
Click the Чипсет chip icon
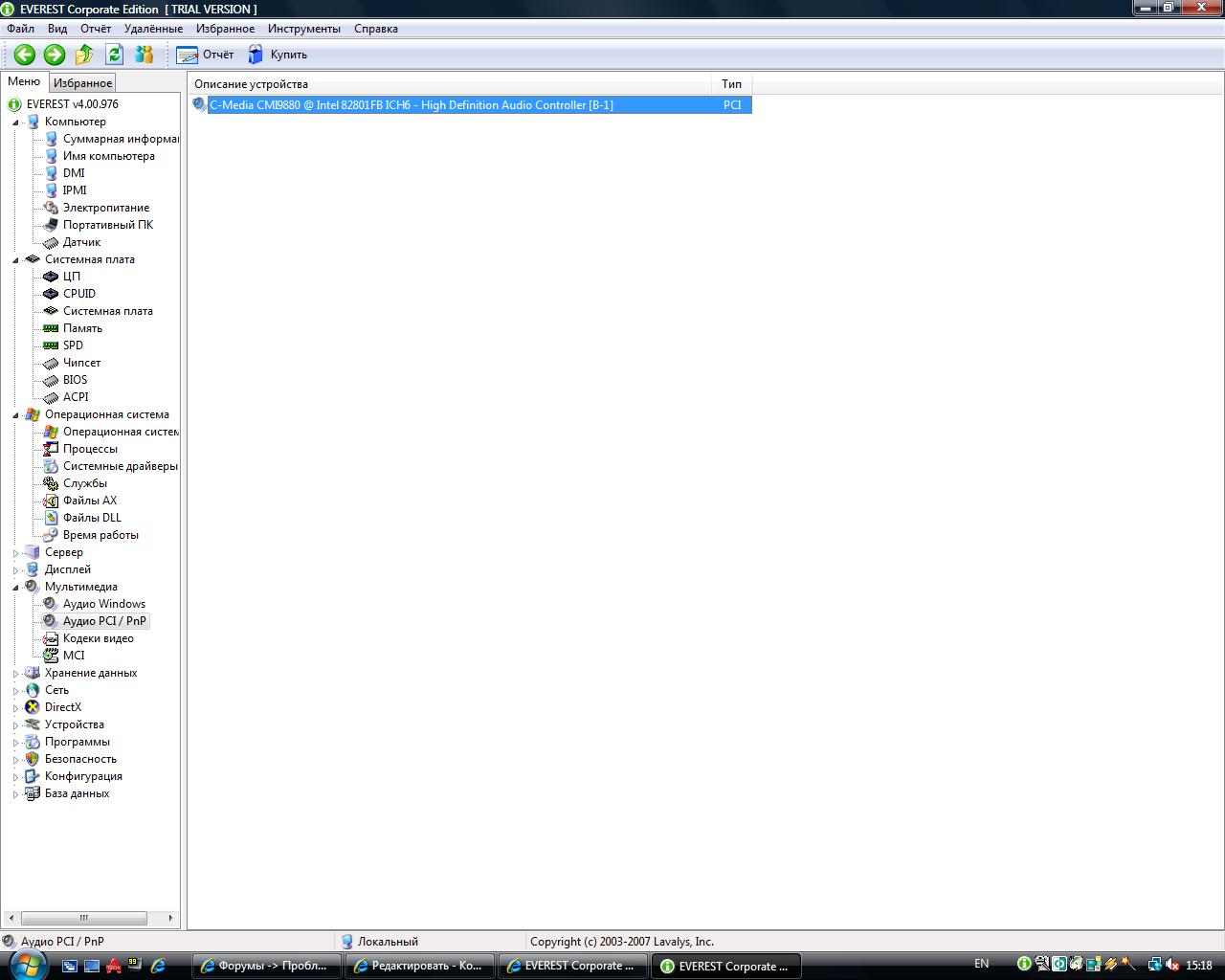click(52, 363)
